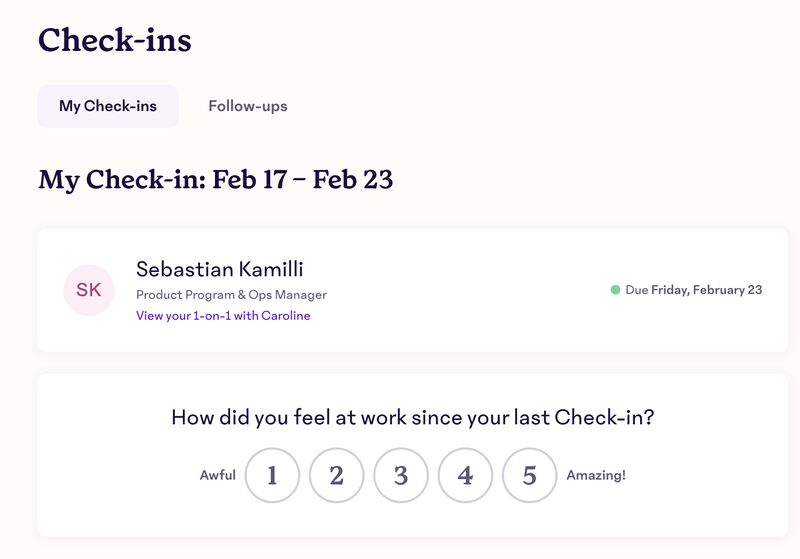Click the My Check-in: Feb 17 – Feb 23 heading
Screen dimensions: 800x559
tap(215, 180)
